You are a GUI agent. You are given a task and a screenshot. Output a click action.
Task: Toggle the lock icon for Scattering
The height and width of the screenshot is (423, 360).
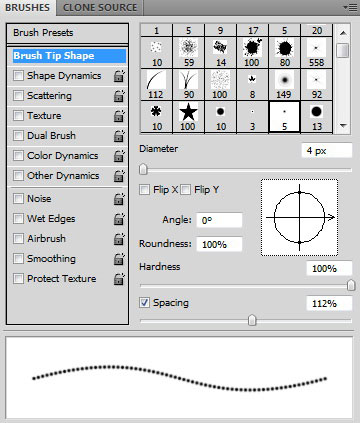tap(119, 96)
